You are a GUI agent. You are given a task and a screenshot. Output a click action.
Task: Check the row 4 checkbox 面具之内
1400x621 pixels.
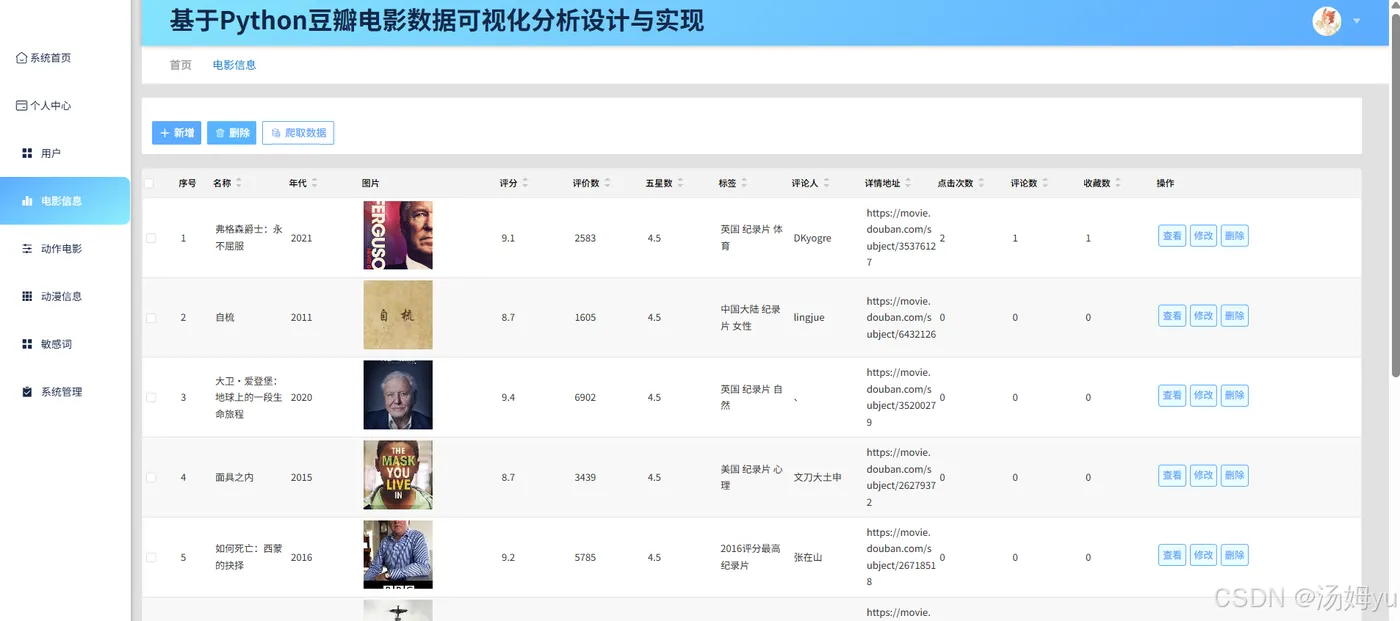151,477
